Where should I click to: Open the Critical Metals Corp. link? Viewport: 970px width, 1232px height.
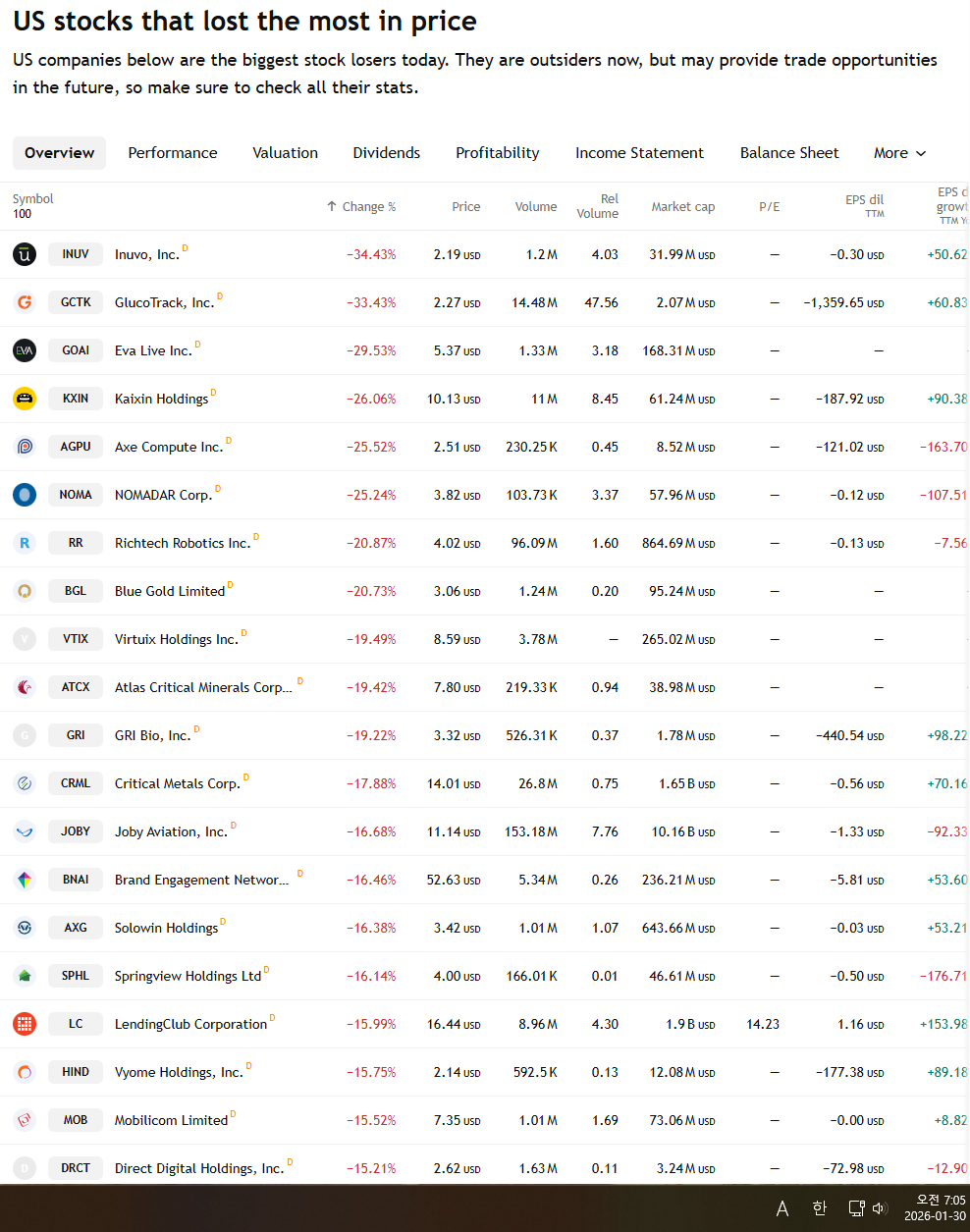(177, 783)
